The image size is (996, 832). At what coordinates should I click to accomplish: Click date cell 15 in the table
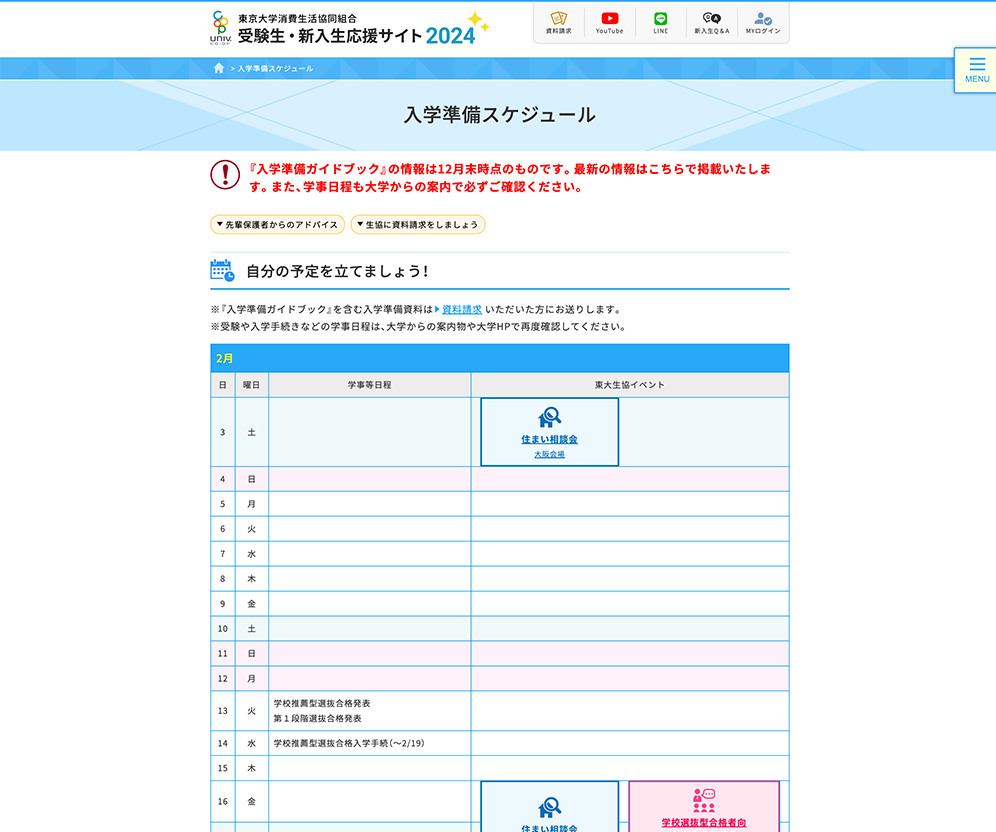pyautogui.click(x=222, y=768)
